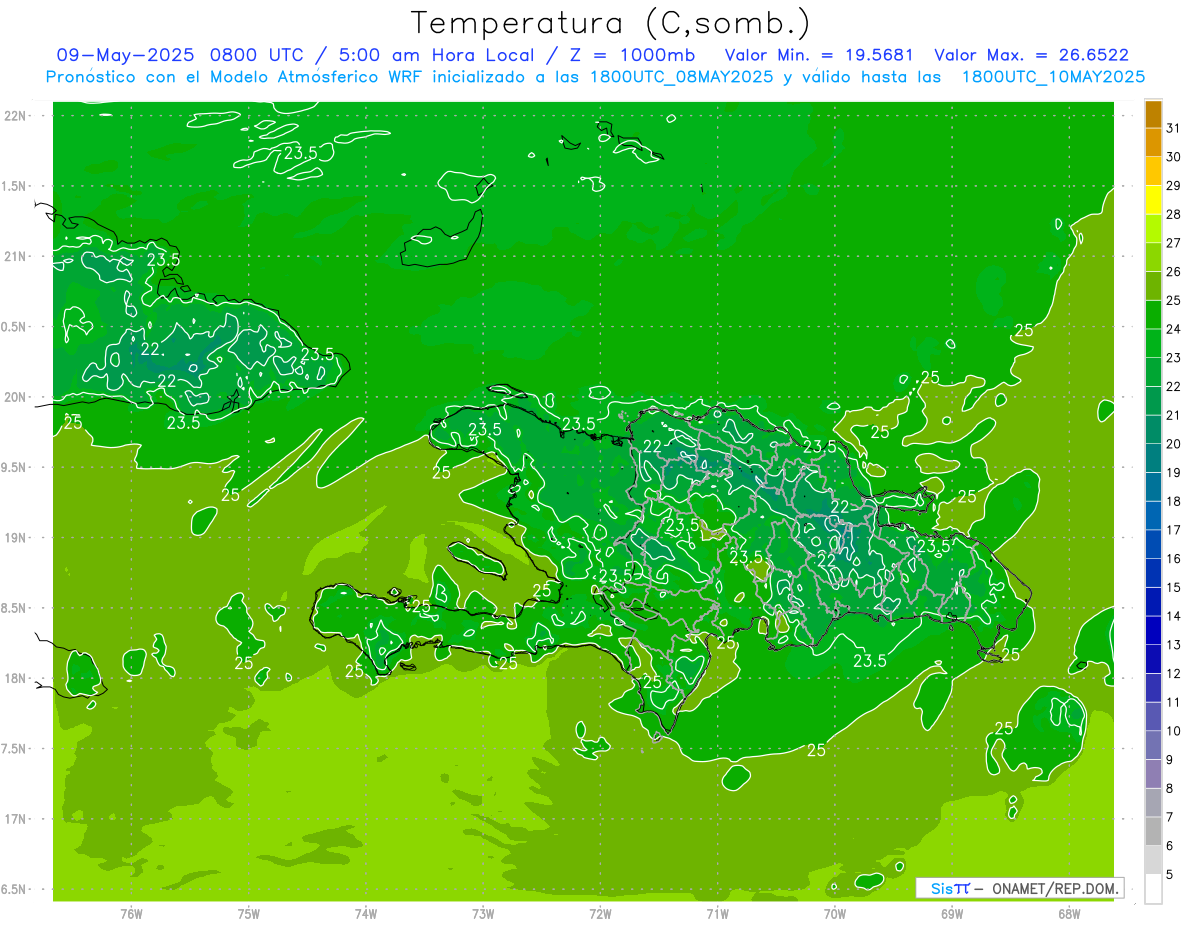Click the "21N" latitude axis label
The width and height of the screenshot is (1200, 927).
pyautogui.click(x=15, y=256)
